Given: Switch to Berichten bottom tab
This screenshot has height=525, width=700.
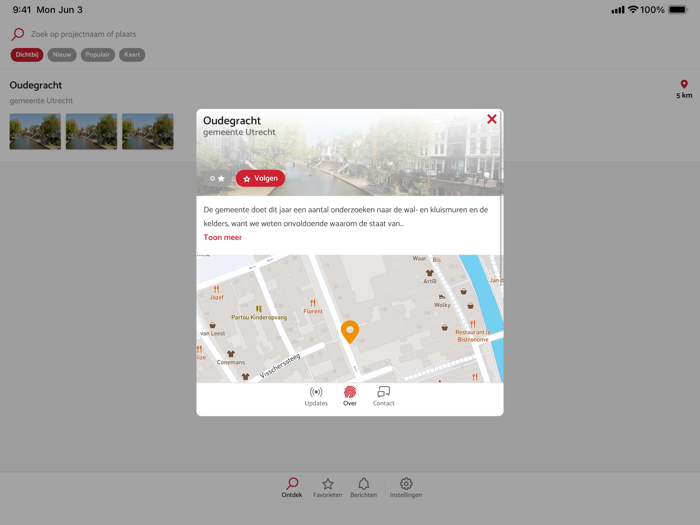Looking at the screenshot, I should [x=363, y=488].
